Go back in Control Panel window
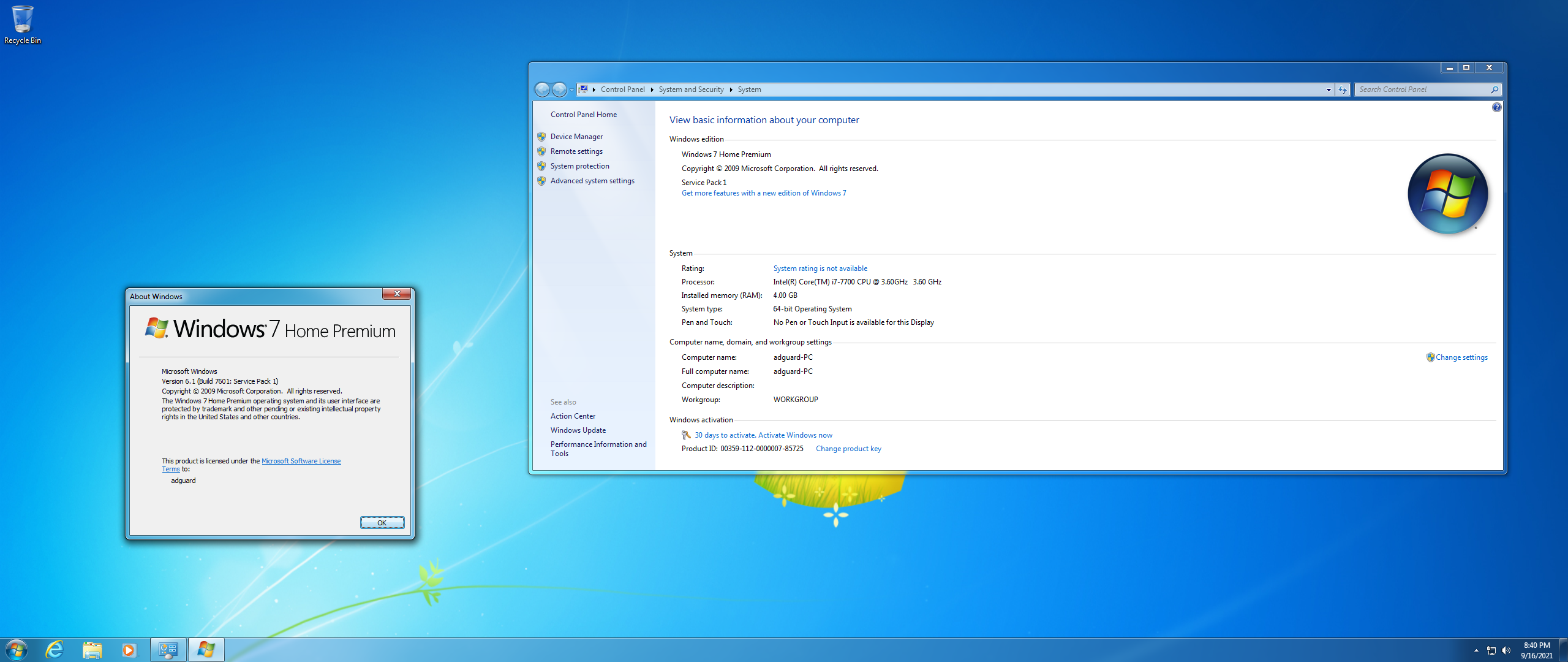Viewport: 1568px width, 662px height. click(542, 89)
